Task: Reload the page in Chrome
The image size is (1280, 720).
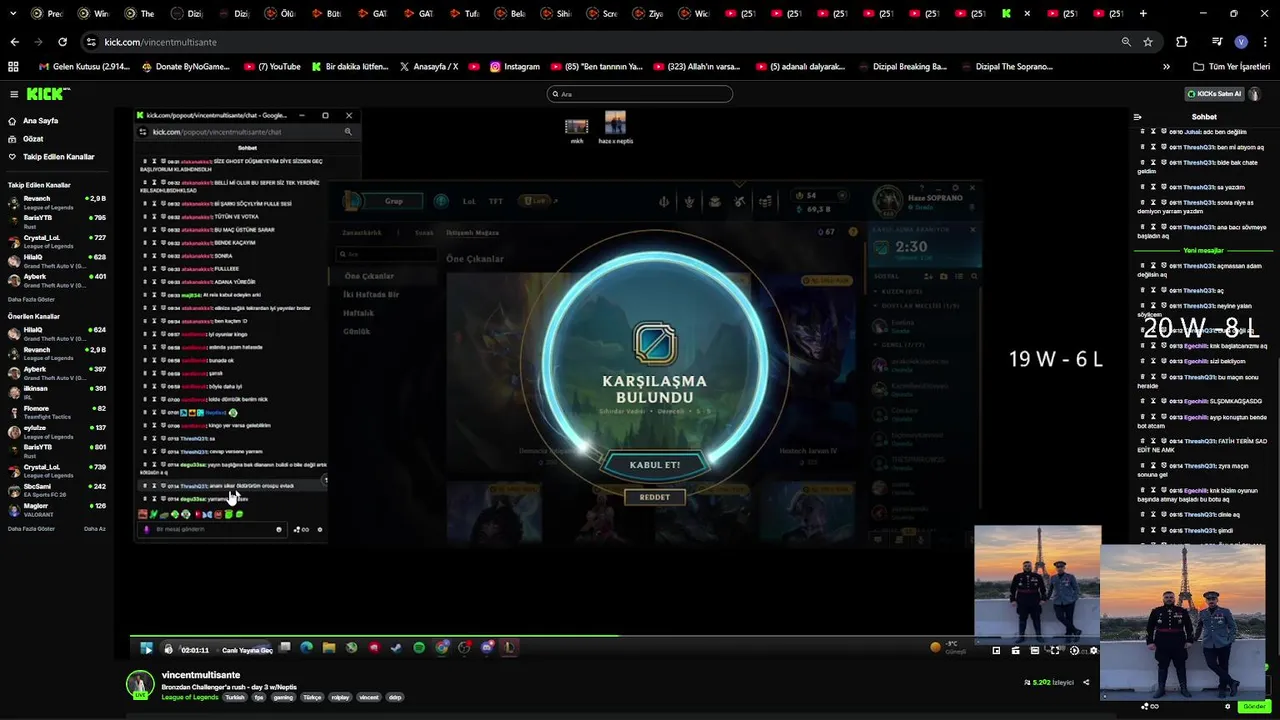Action: coord(62,42)
